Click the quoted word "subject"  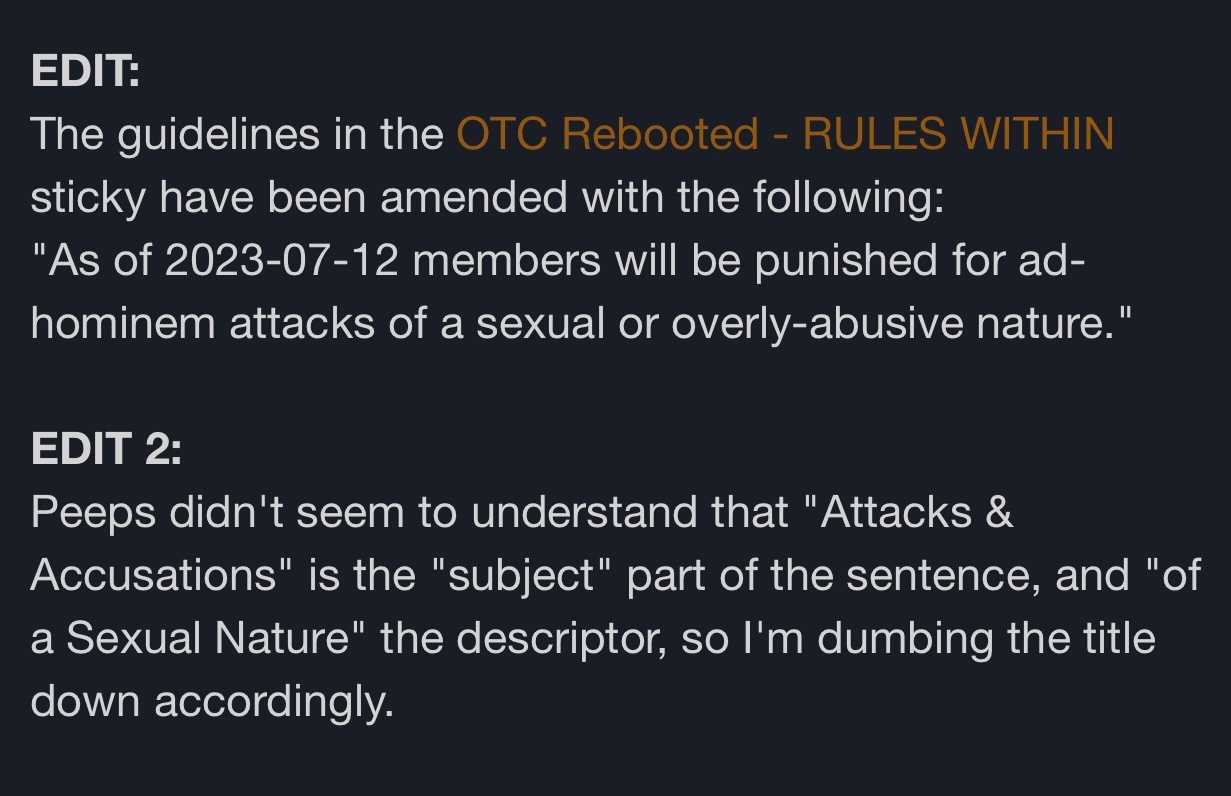coord(524,577)
